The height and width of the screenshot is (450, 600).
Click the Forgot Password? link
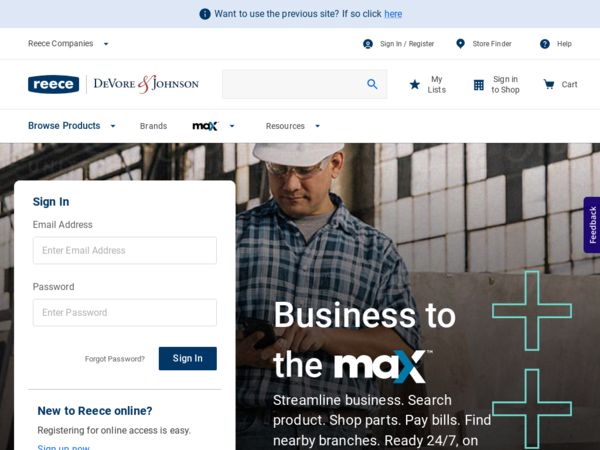click(x=115, y=359)
